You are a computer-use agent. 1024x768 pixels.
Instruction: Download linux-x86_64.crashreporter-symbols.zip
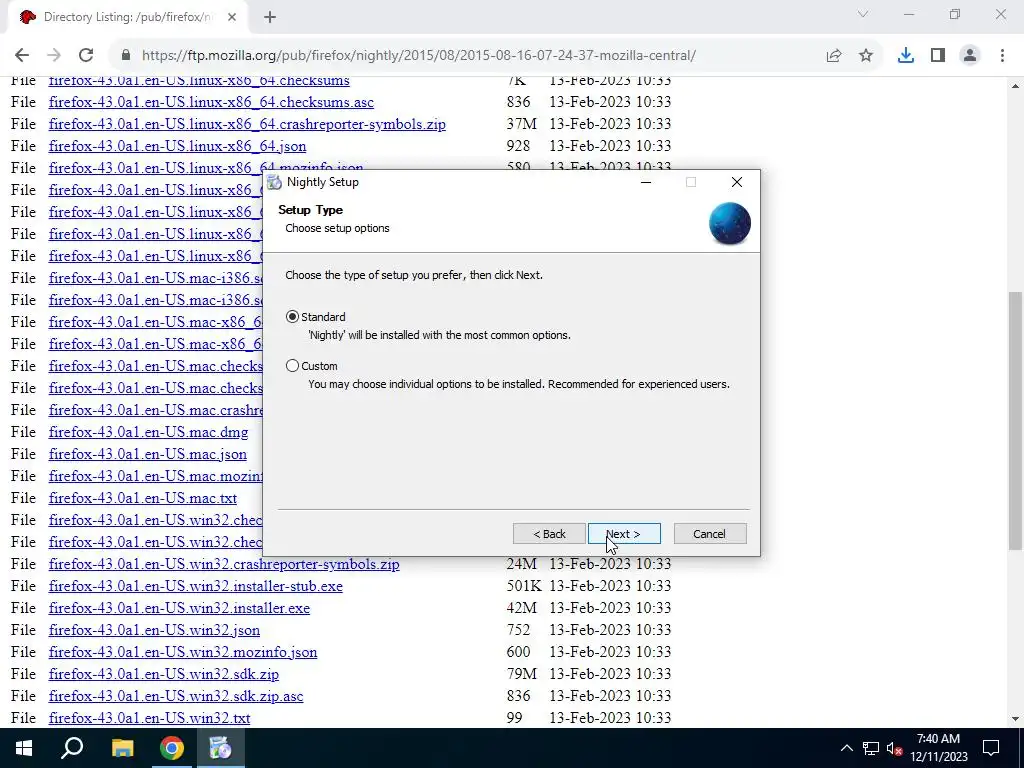point(247,124)
